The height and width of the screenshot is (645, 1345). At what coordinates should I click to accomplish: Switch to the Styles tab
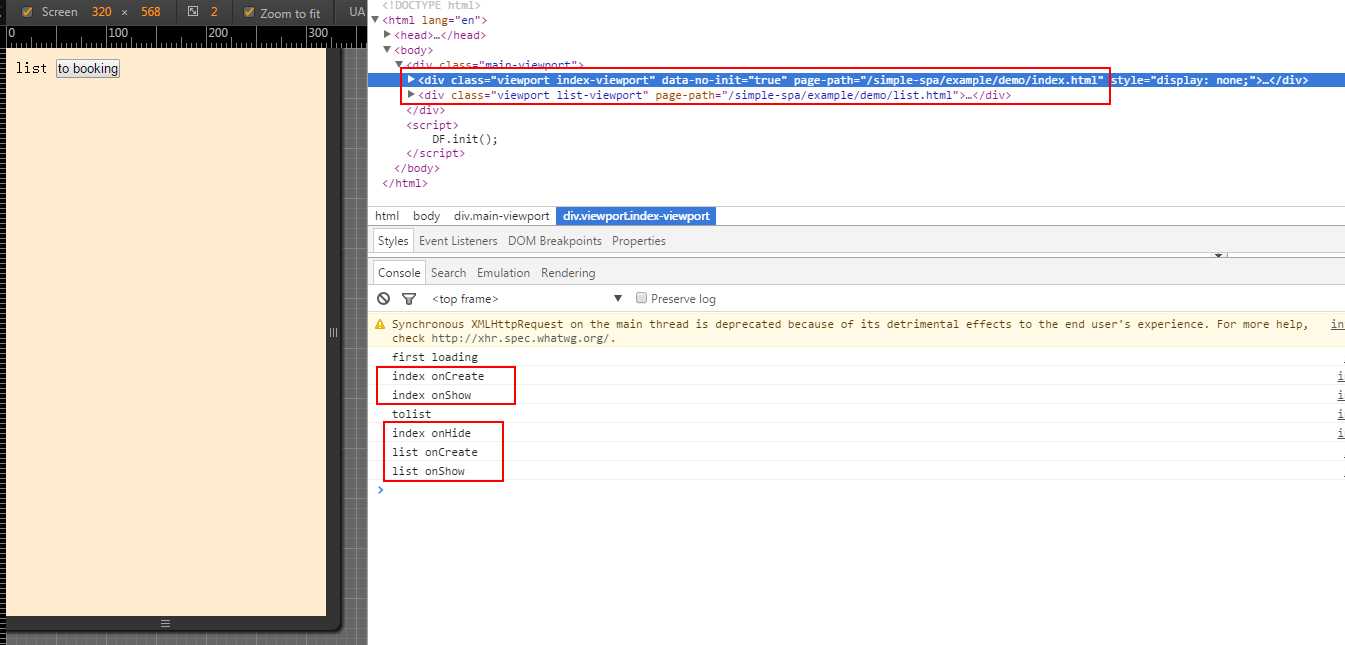click(393, 241)
